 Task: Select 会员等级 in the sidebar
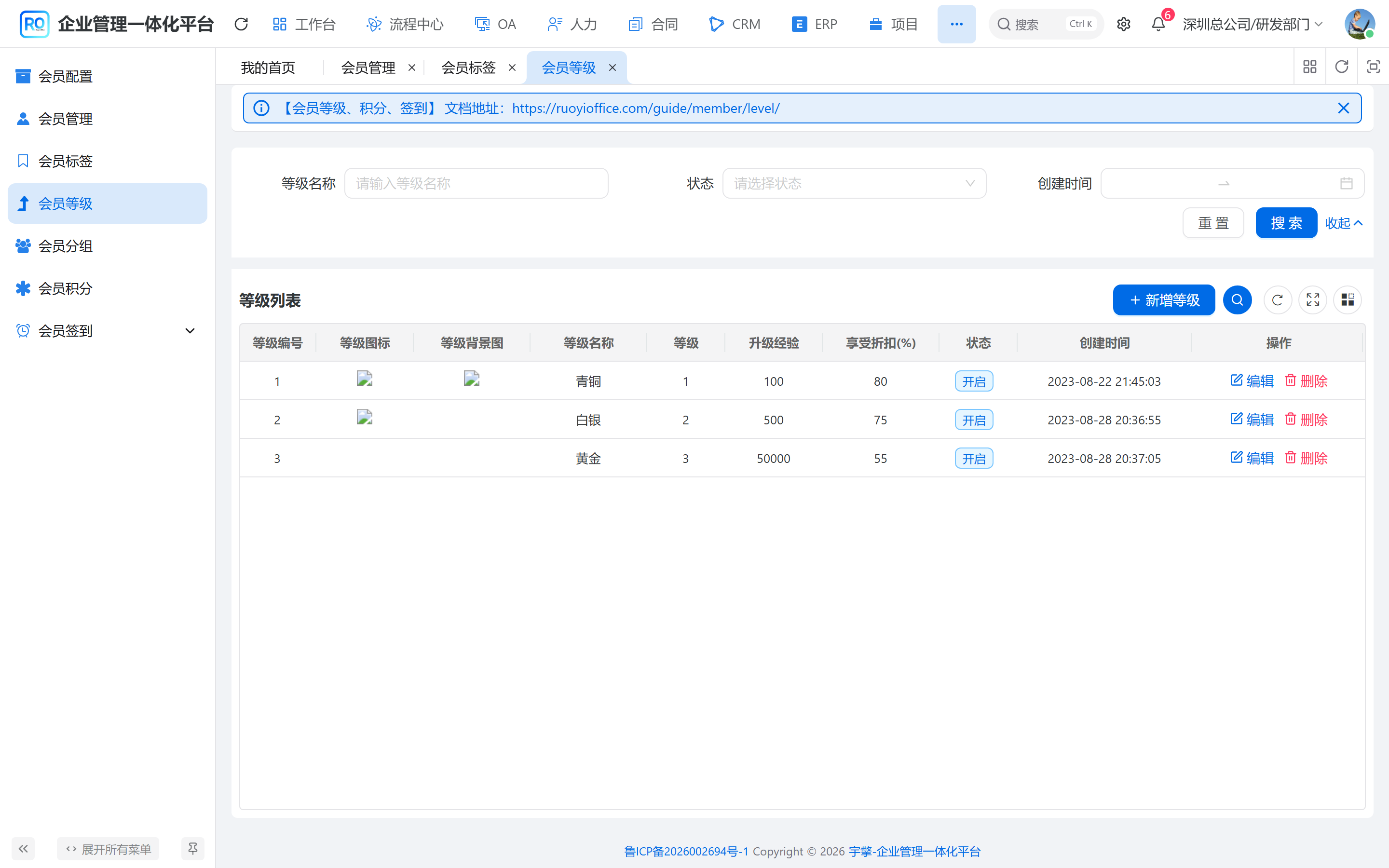tap(108, 204)
